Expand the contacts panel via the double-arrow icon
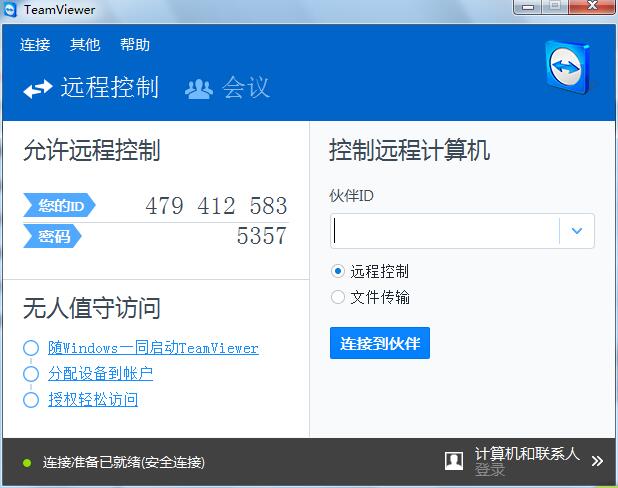Image resolution: width=618 pixels, height=488 pixels. click(597, 461)
